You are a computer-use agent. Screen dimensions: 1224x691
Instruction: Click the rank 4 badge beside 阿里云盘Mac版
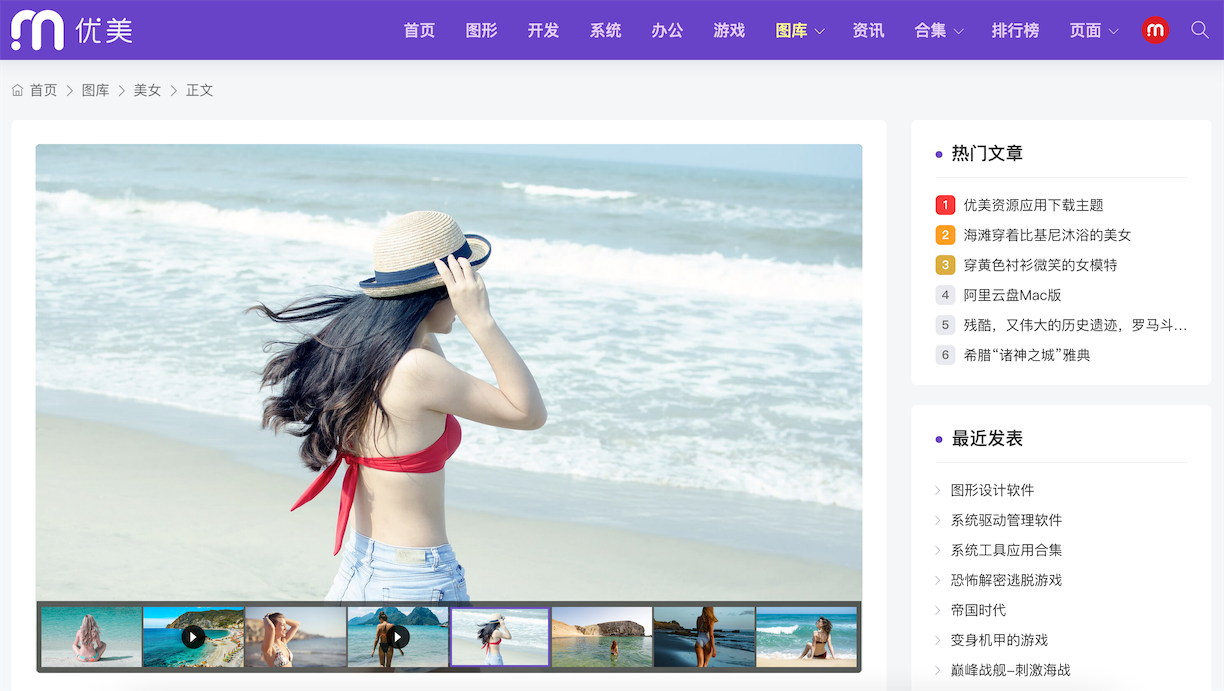point(945,295)
